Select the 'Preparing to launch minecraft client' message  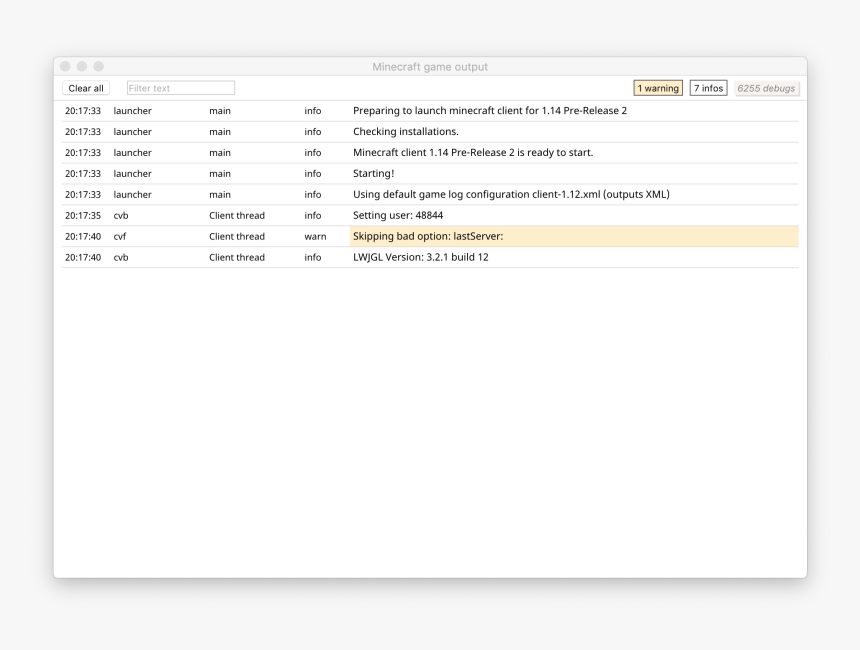pos(490,111)
